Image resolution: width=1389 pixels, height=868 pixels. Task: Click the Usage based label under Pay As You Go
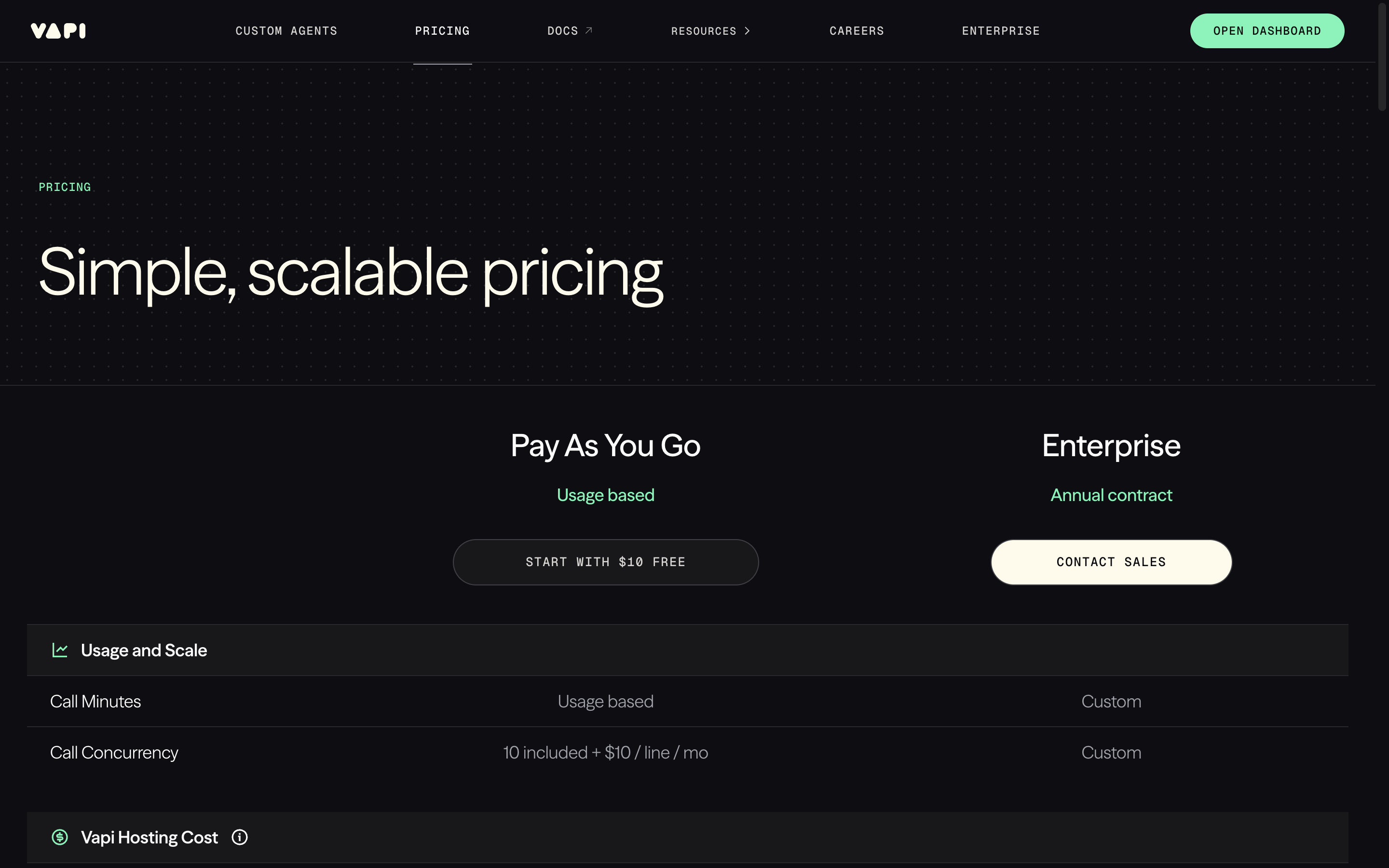(x=606, y=494)
